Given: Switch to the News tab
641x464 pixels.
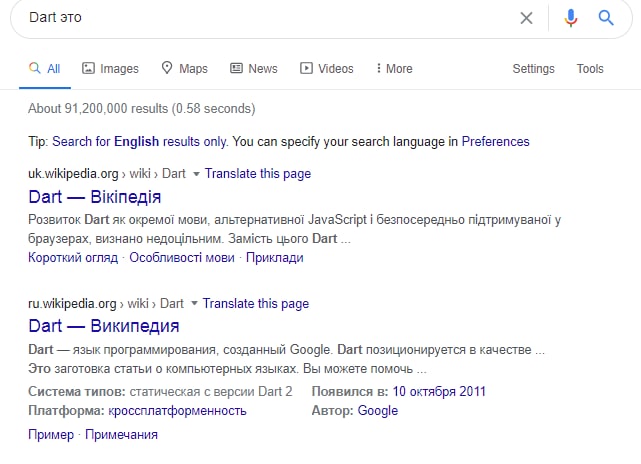Looking at the screenshot, I should 254,68.
